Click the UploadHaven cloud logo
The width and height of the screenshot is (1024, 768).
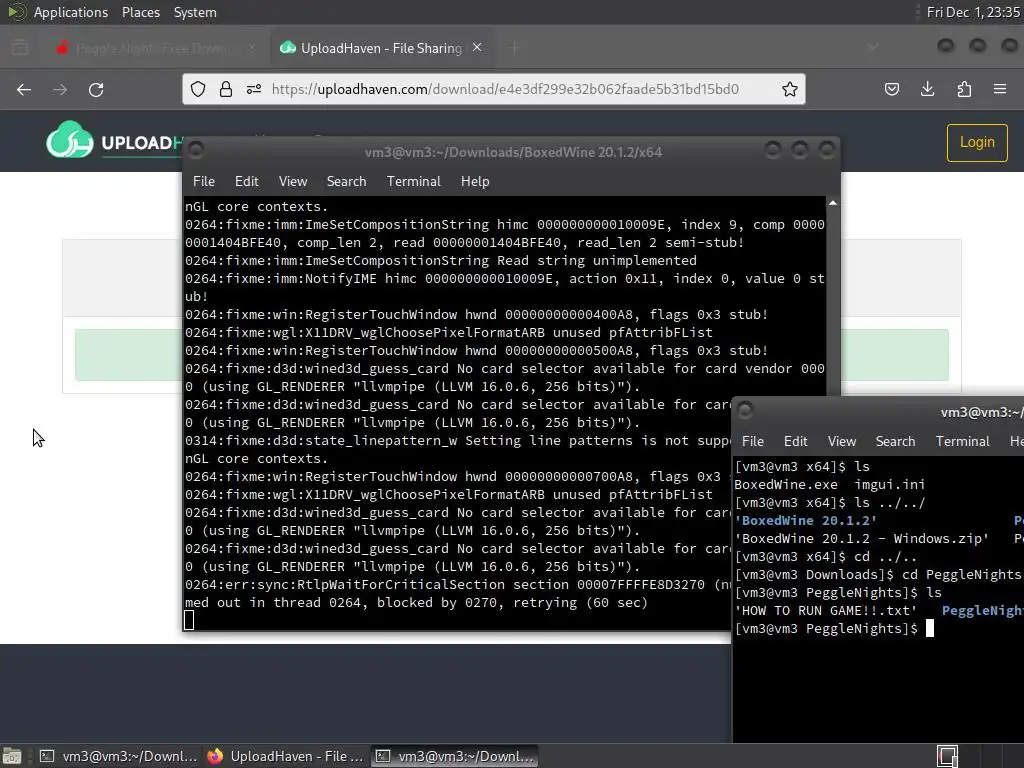click(x=69, y=140)
